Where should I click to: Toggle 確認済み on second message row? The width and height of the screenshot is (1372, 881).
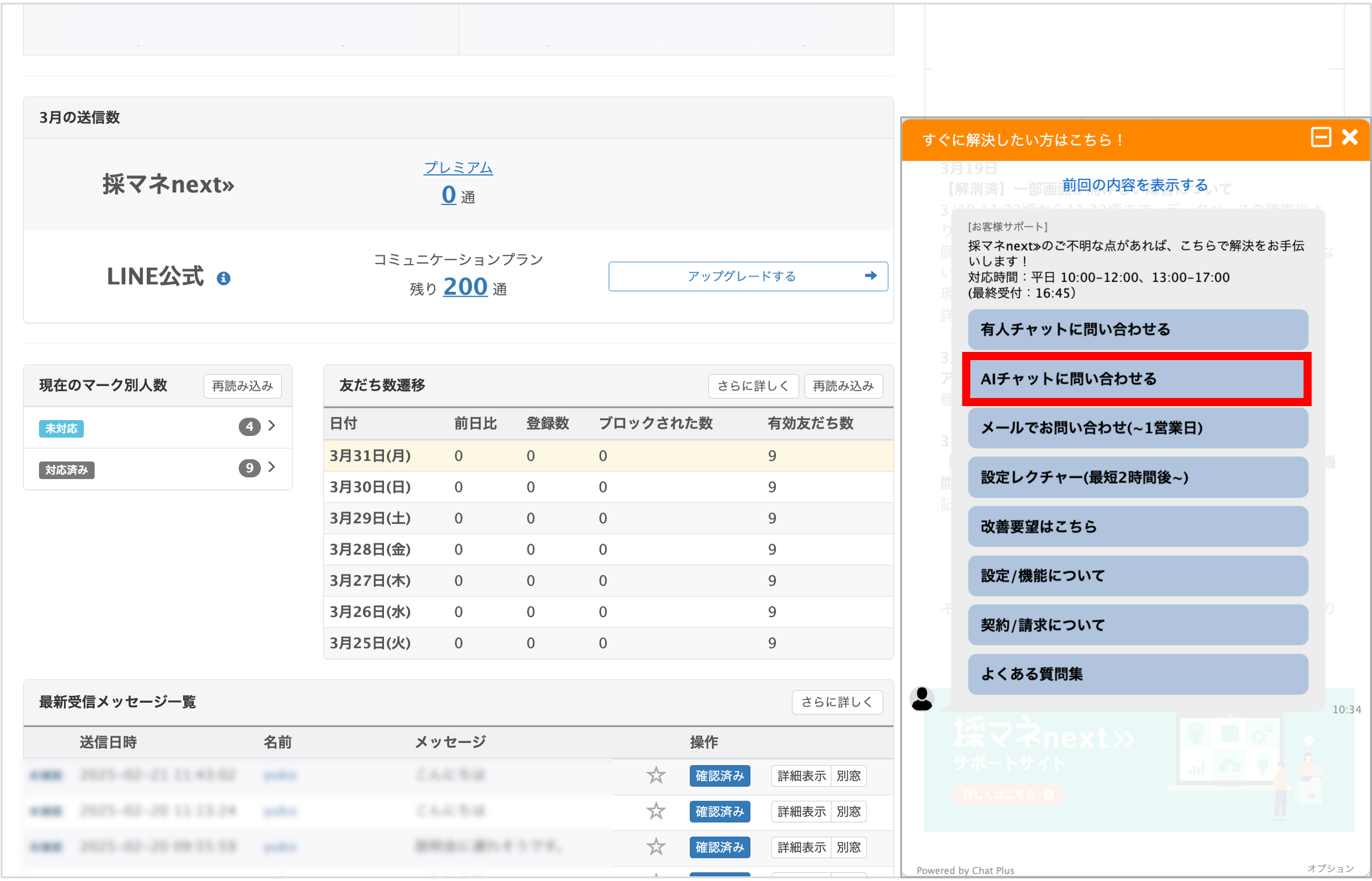click(719, 812)
